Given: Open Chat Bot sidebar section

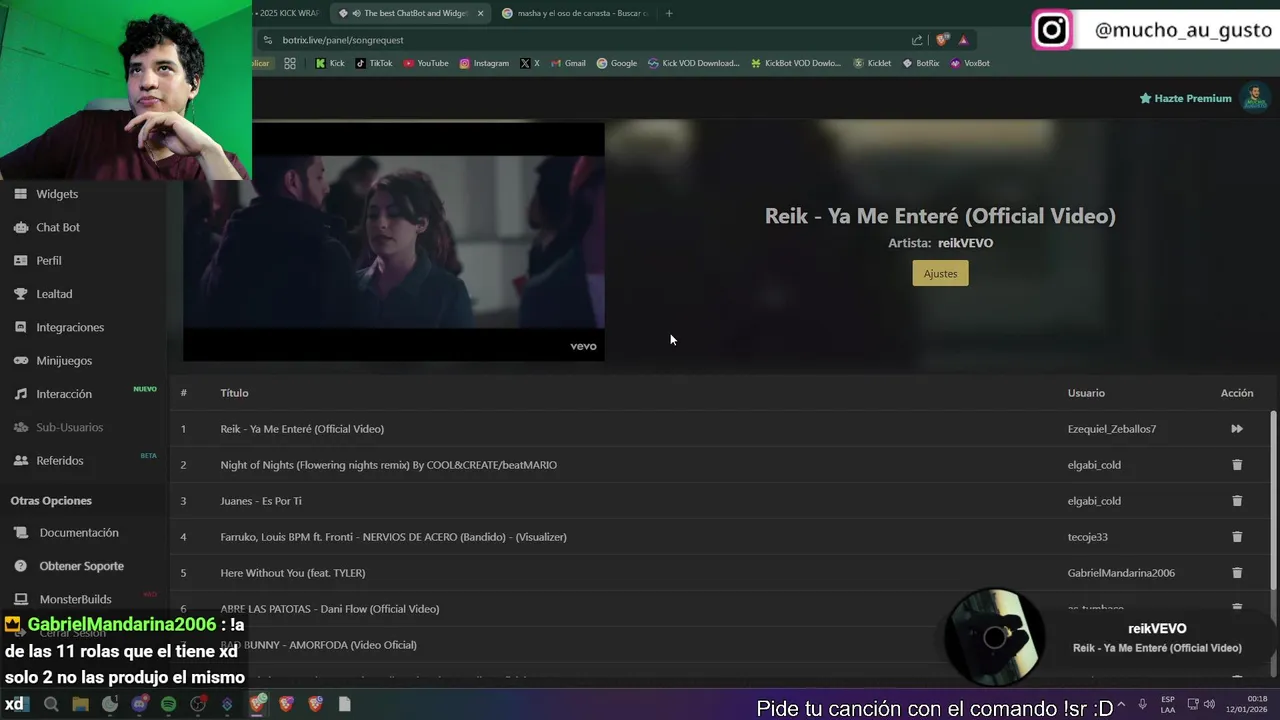Looking at the screenshot, I should (58, 227).
